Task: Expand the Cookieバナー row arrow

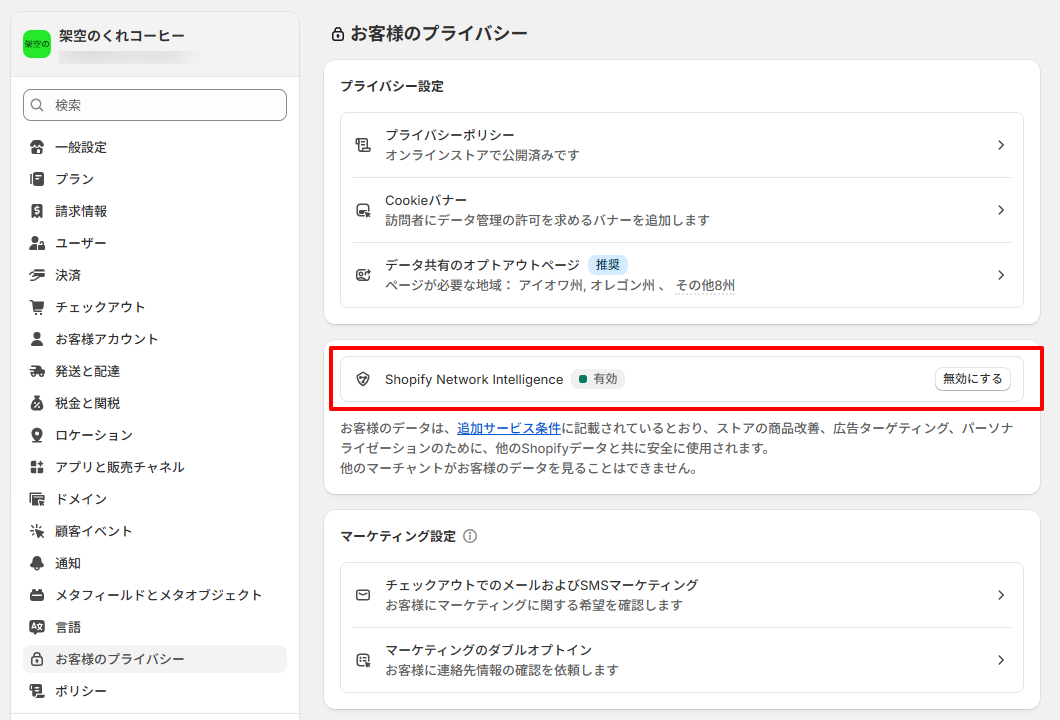Action: coord(1001,210)
